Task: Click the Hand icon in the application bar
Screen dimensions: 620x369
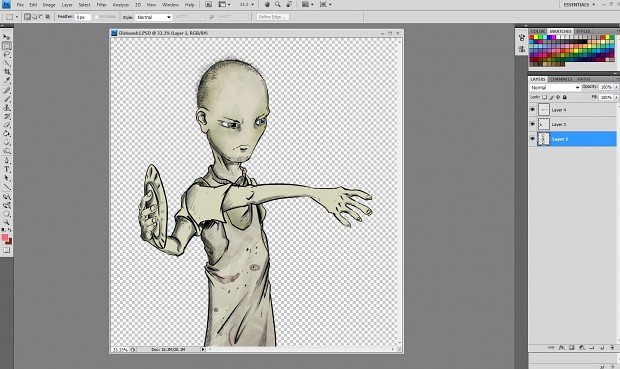Action: [x=267, y=5]
